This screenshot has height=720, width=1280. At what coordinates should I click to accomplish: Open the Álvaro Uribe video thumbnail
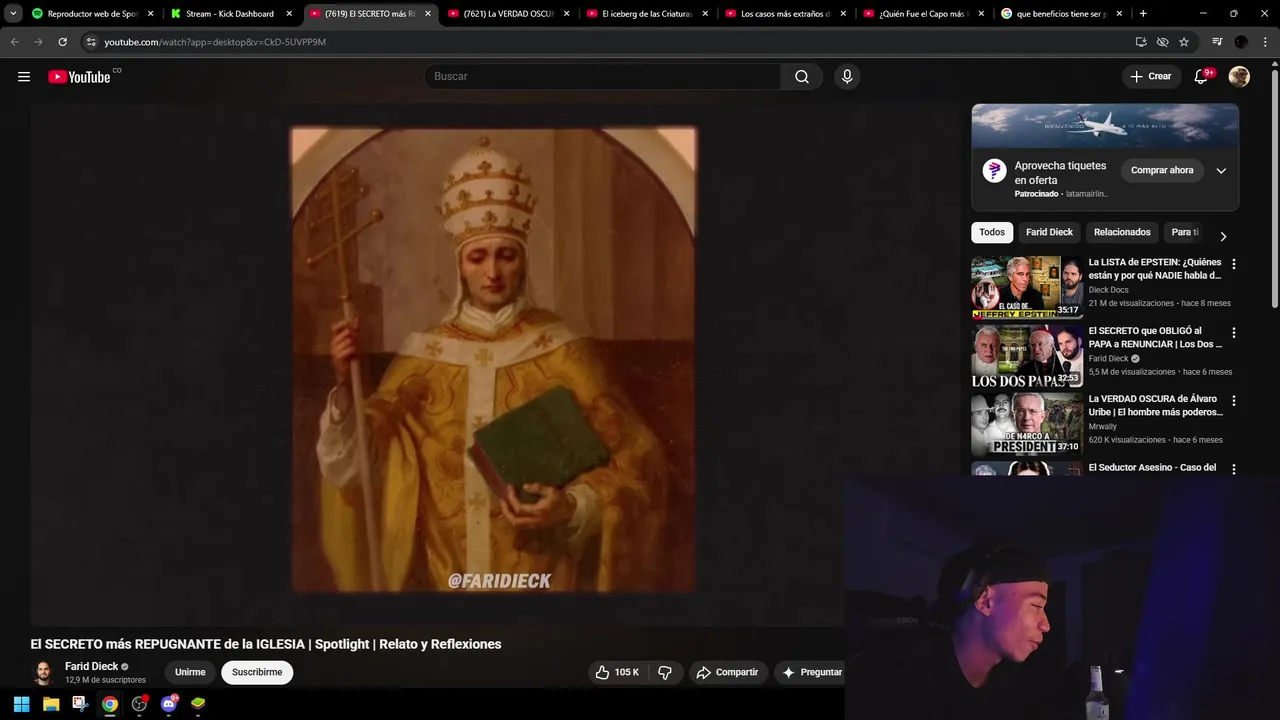tap(1027, 424)
